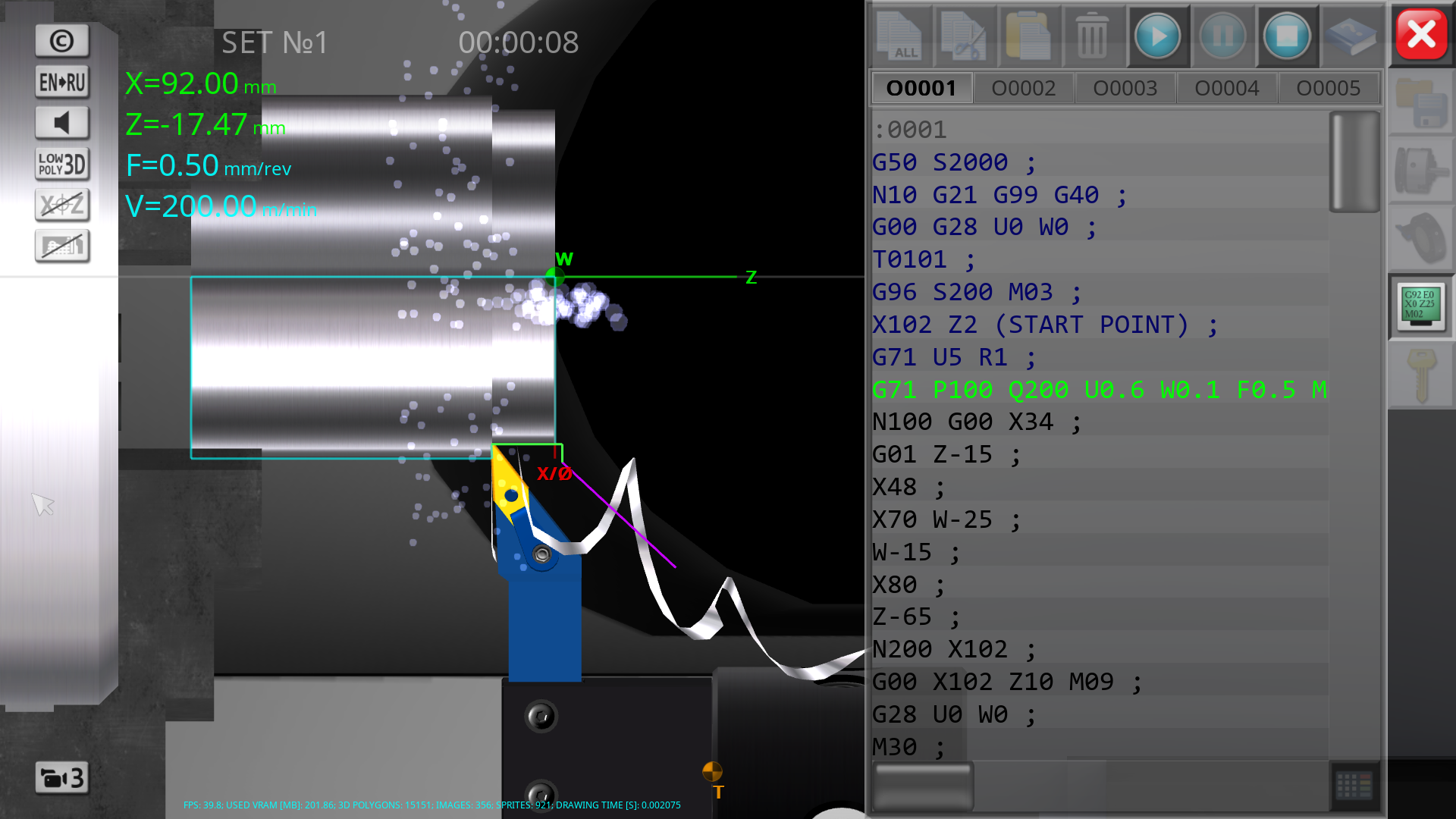1456x819 pixels.
Task: Switch to program tab O0004
Action: click(x=1226, y=88)
